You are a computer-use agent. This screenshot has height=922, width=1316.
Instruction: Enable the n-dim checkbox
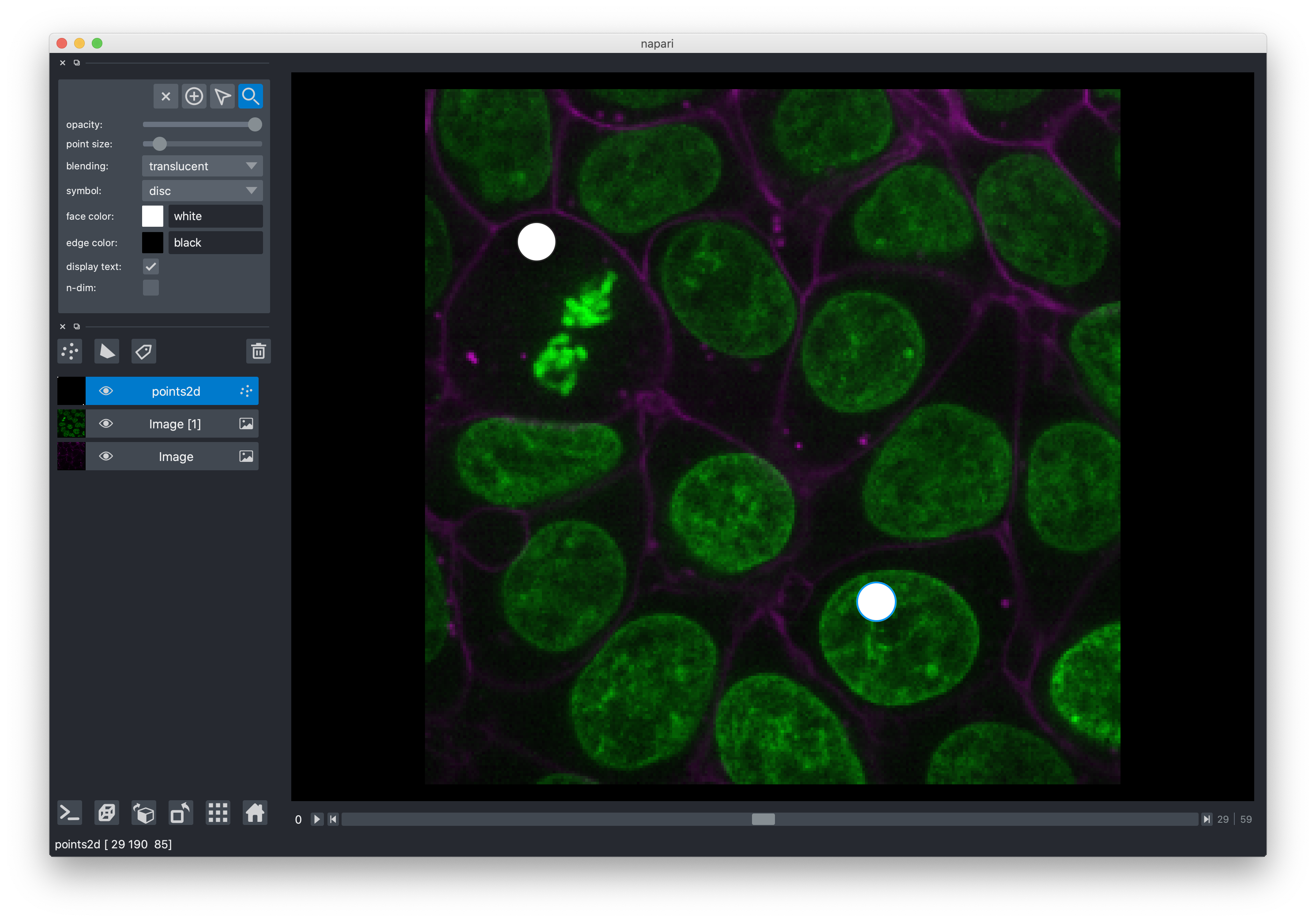[x=151, y=288]
